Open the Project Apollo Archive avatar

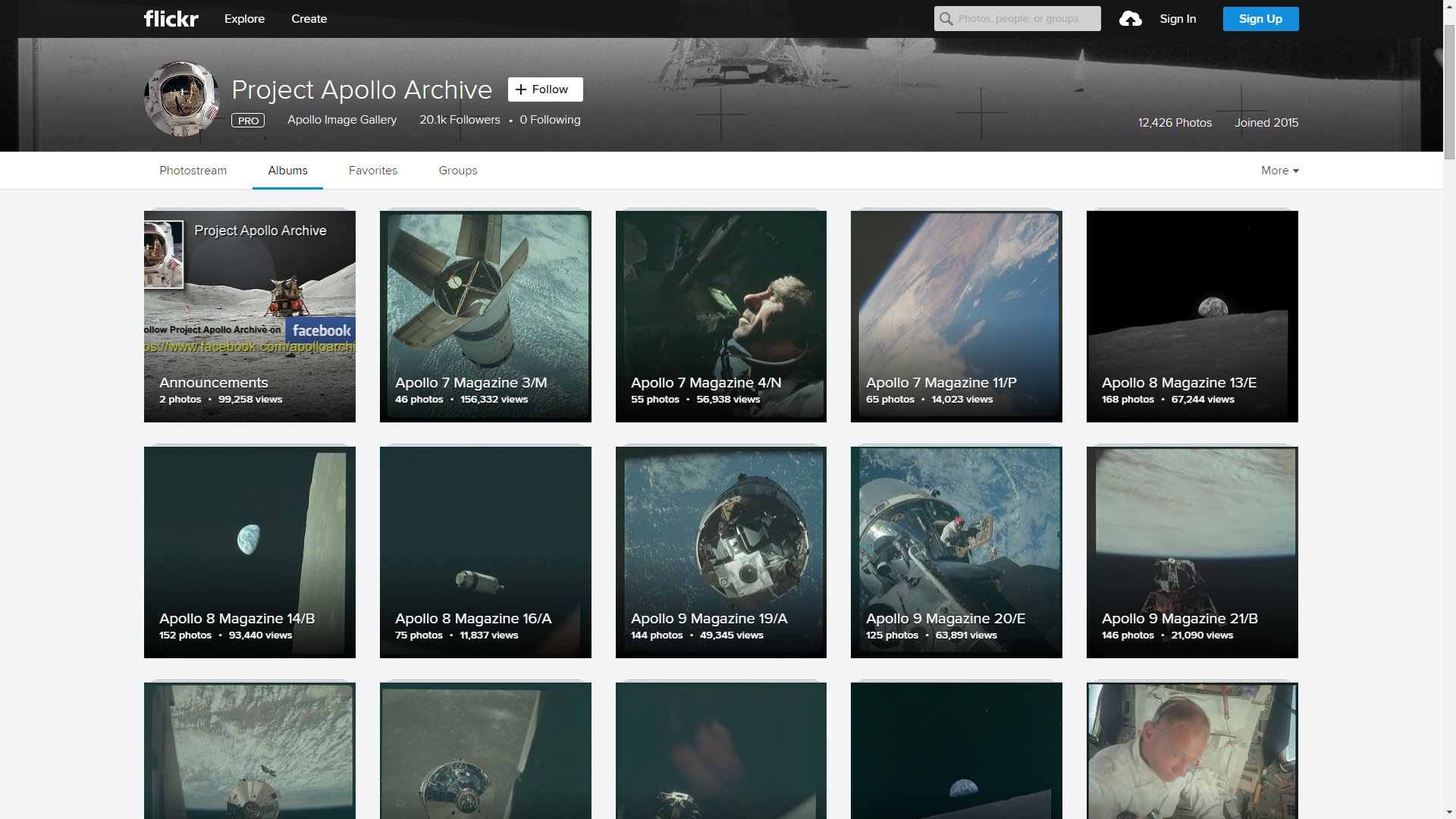[x=182, y=99]
